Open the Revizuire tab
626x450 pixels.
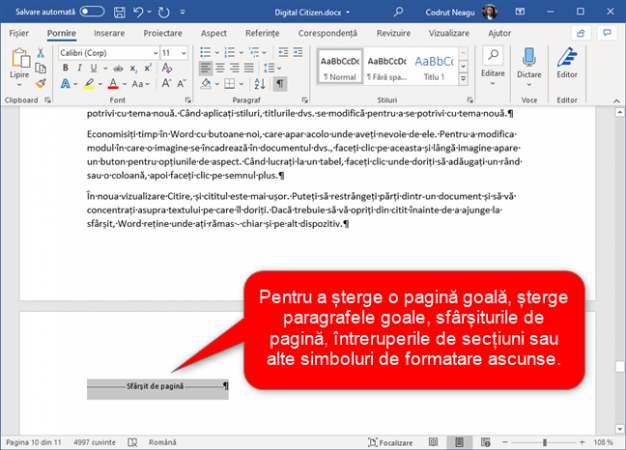393,33
